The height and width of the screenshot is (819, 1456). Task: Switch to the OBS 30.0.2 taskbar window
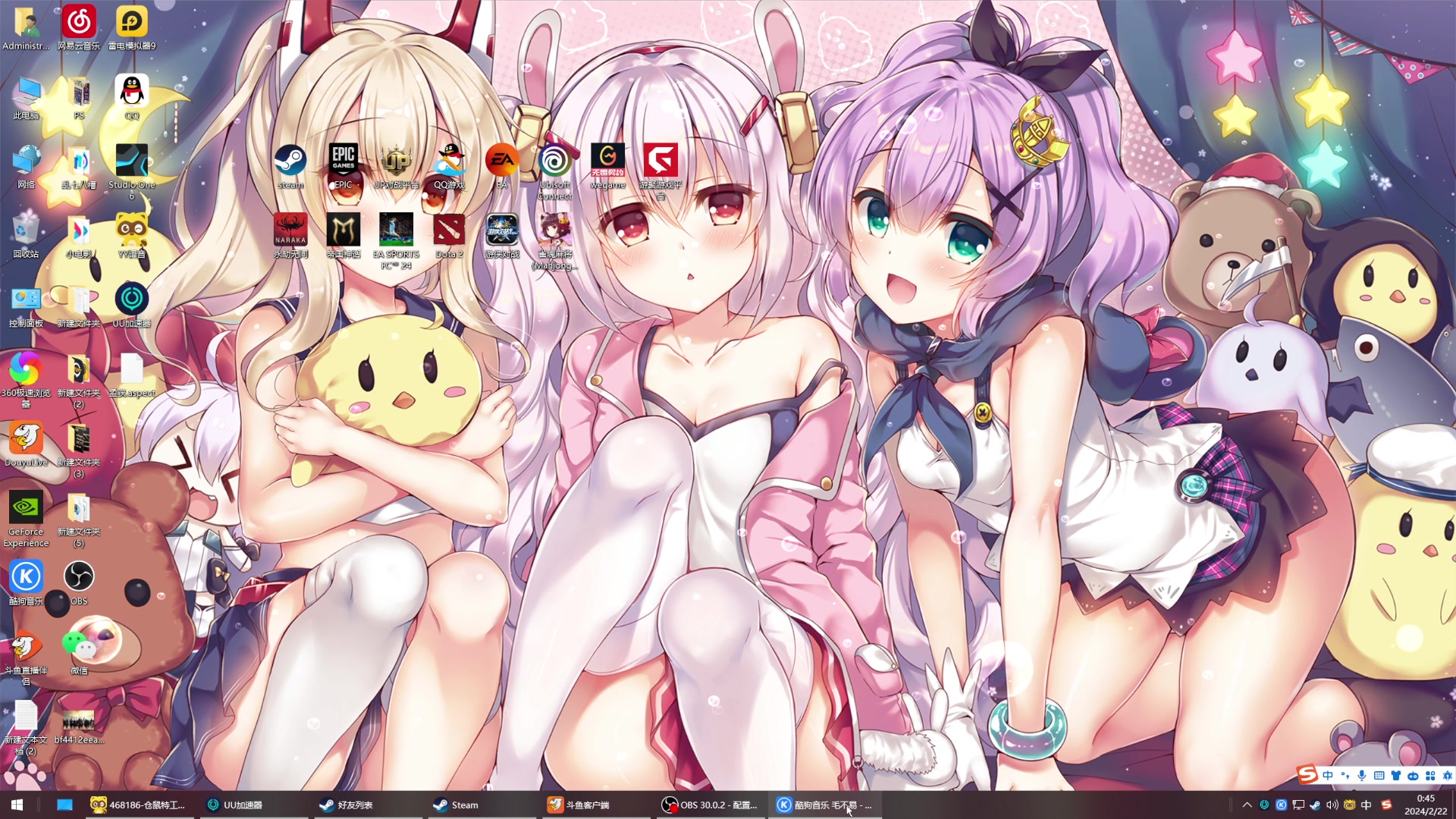coord(710,805)
